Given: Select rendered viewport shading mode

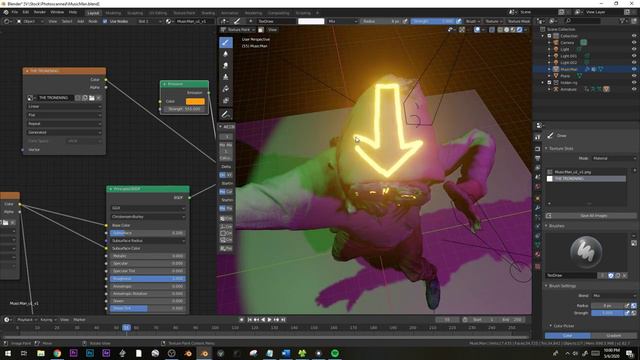Looking at the screenshot, I should click(519, 29).
